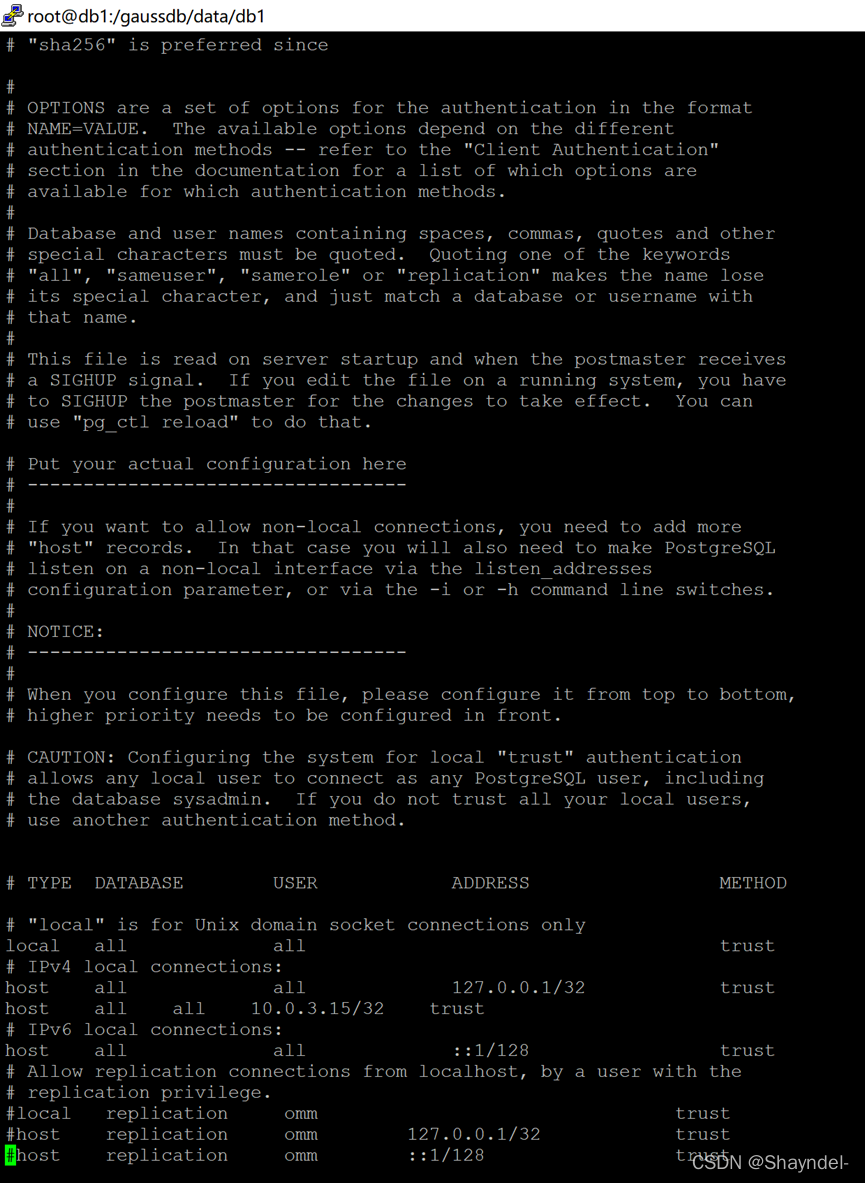Click the green cursor block on last line
The height and width of the screenshot is (1183, 865).
click(11, 1155)
